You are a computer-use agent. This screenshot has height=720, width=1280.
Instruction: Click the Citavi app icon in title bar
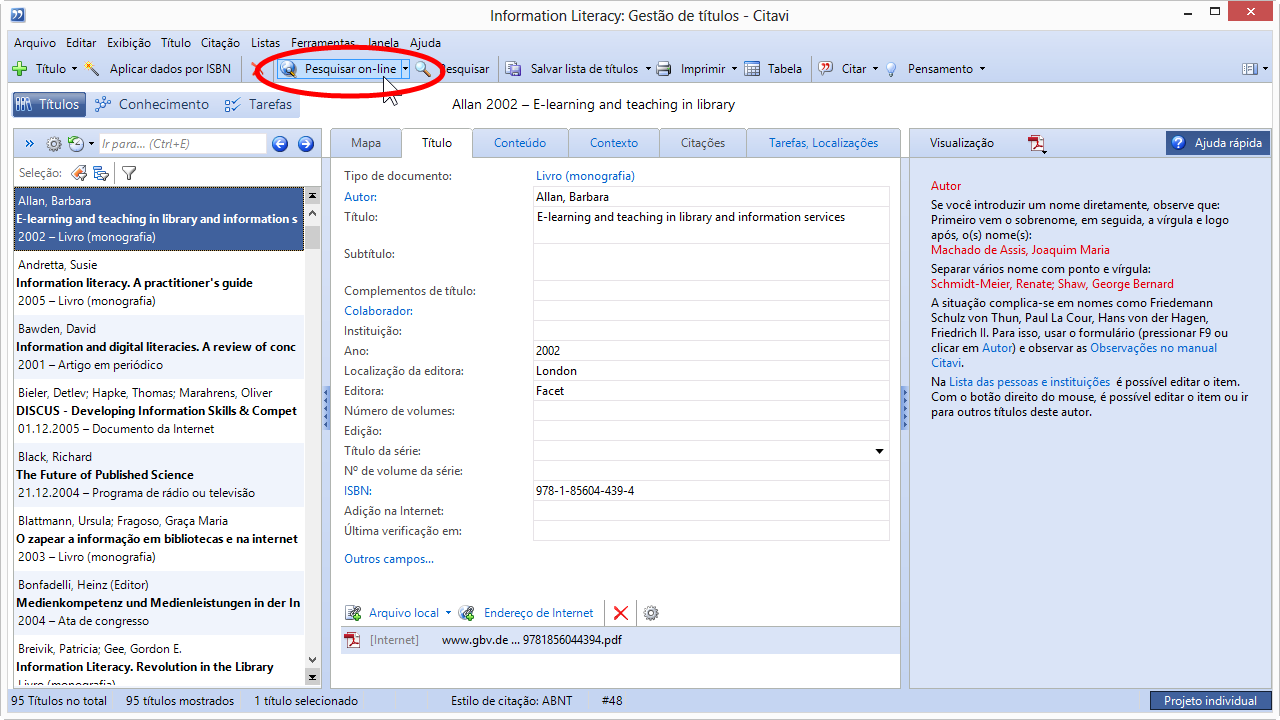tap(17, 15)
